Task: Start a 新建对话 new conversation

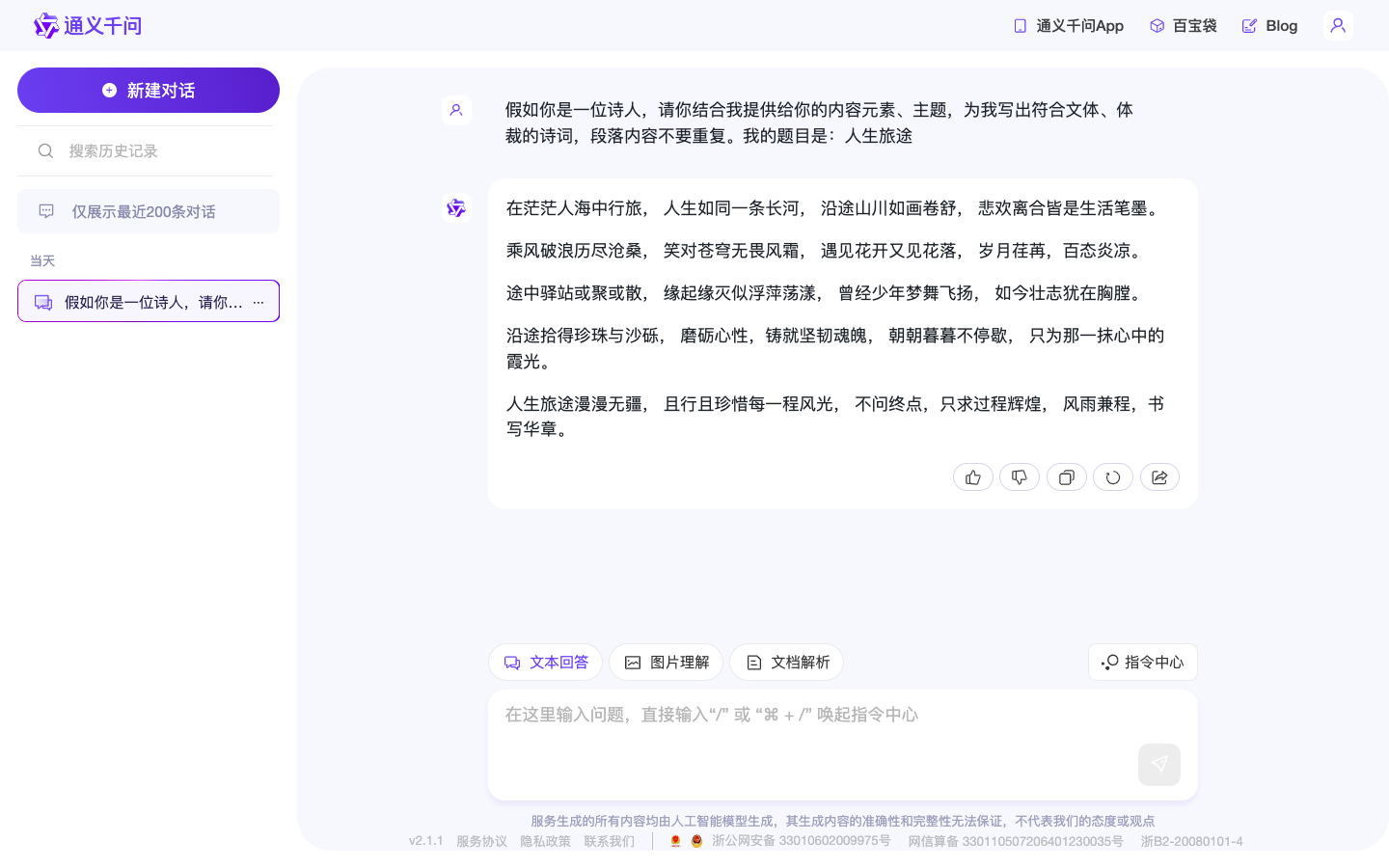Action: 148,90
